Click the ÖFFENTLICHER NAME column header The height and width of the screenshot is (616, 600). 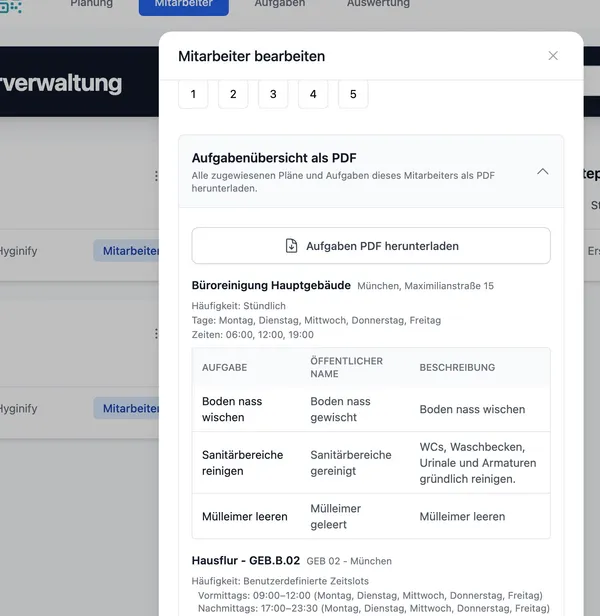click(x=347, y=367)
